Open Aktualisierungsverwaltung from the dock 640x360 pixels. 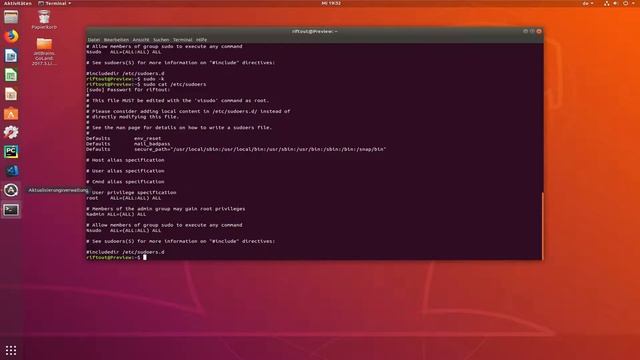11,190
